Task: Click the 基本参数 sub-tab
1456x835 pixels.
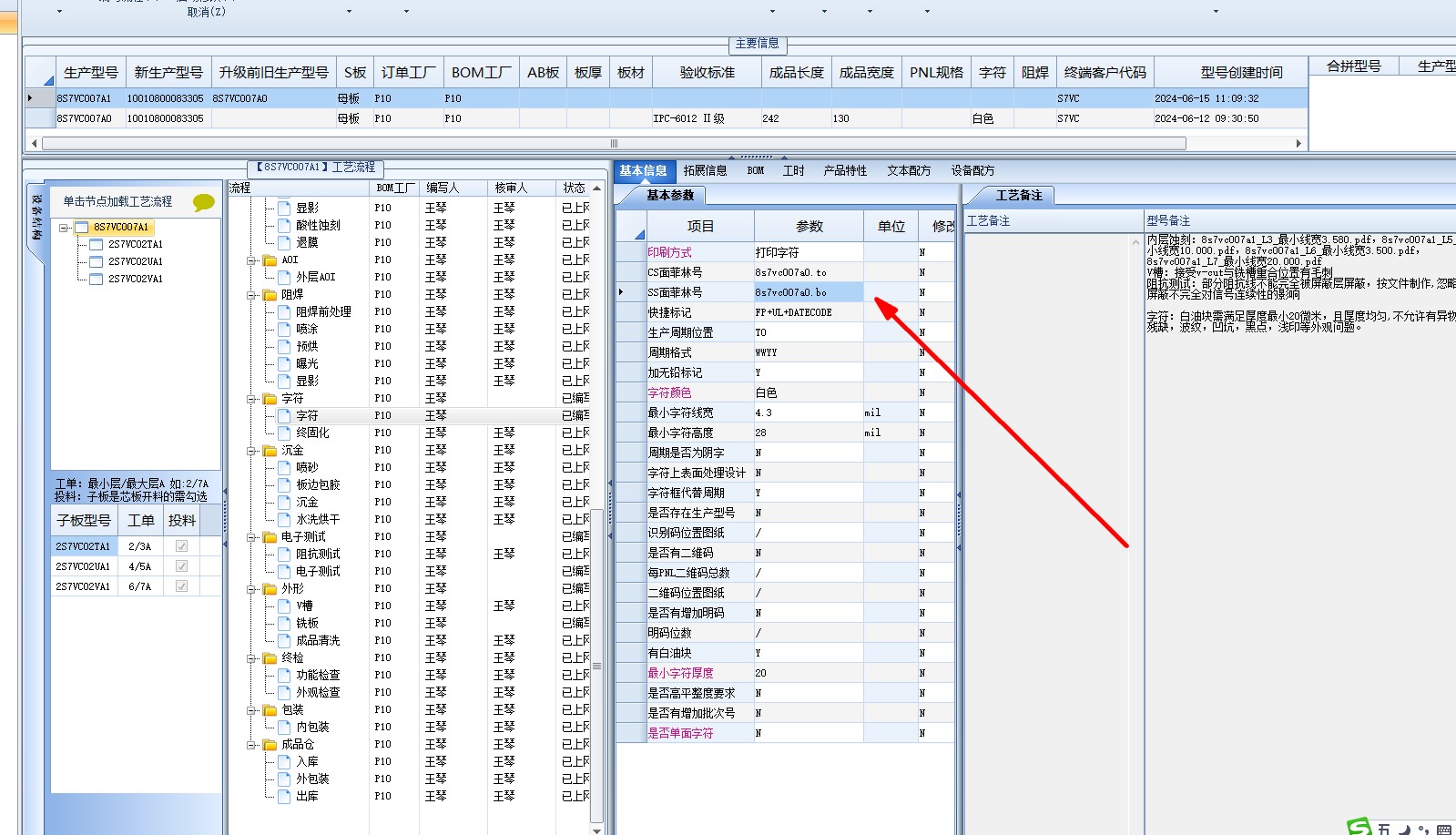Action: 670,195
